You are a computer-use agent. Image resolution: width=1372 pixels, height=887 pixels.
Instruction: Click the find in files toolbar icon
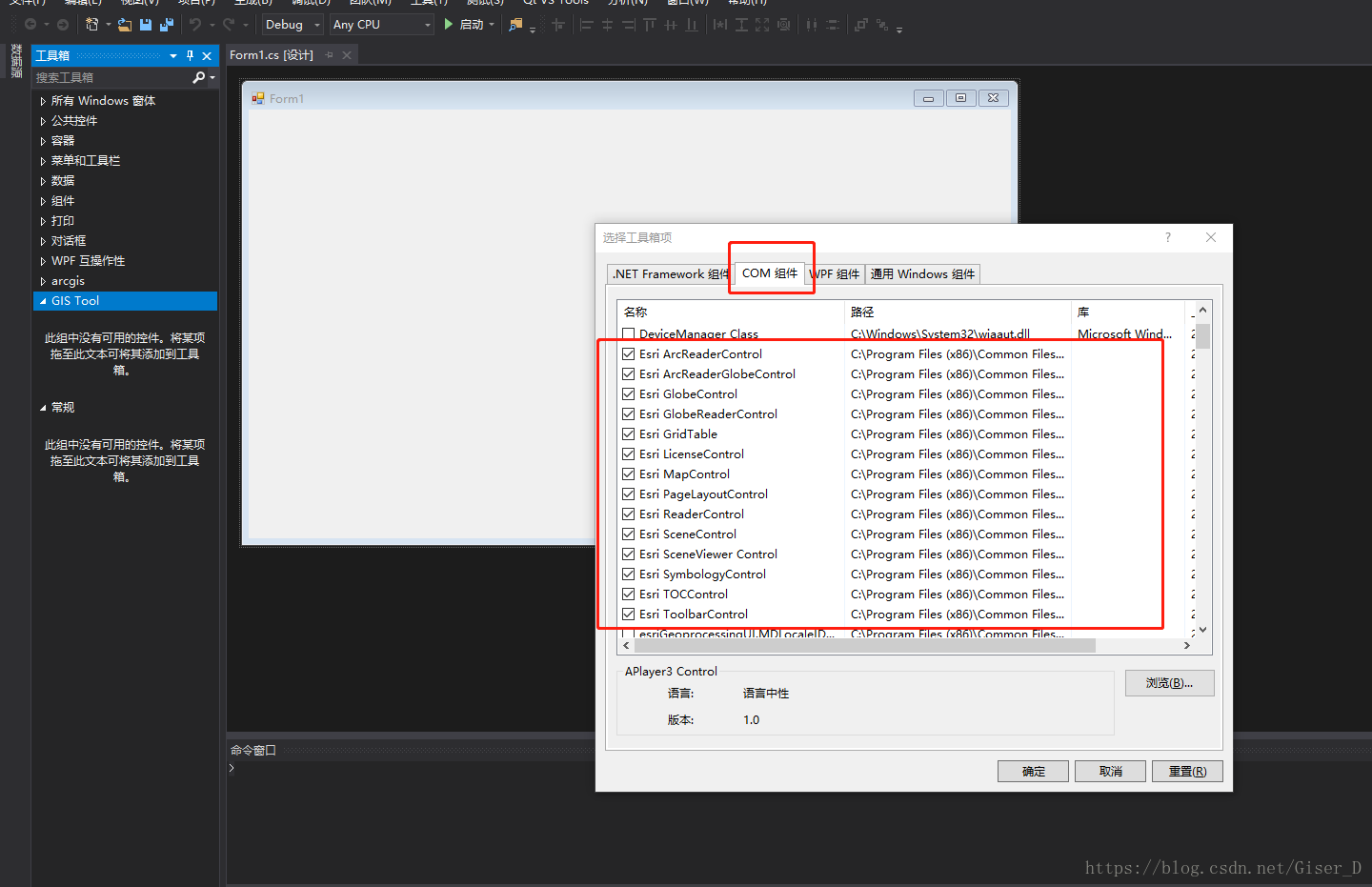click(515, 25)
